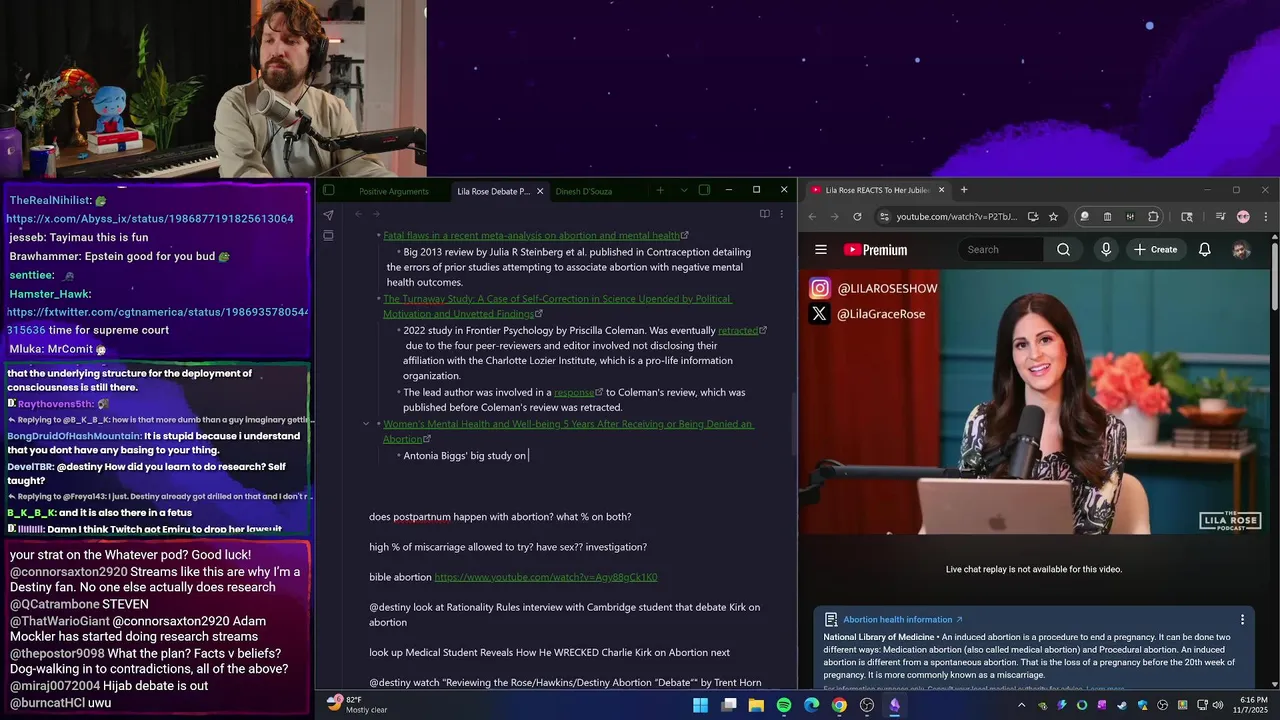Open site information icon in address bar
Viewport: 1280px width, 720px height.
click(x=884, y=216)
